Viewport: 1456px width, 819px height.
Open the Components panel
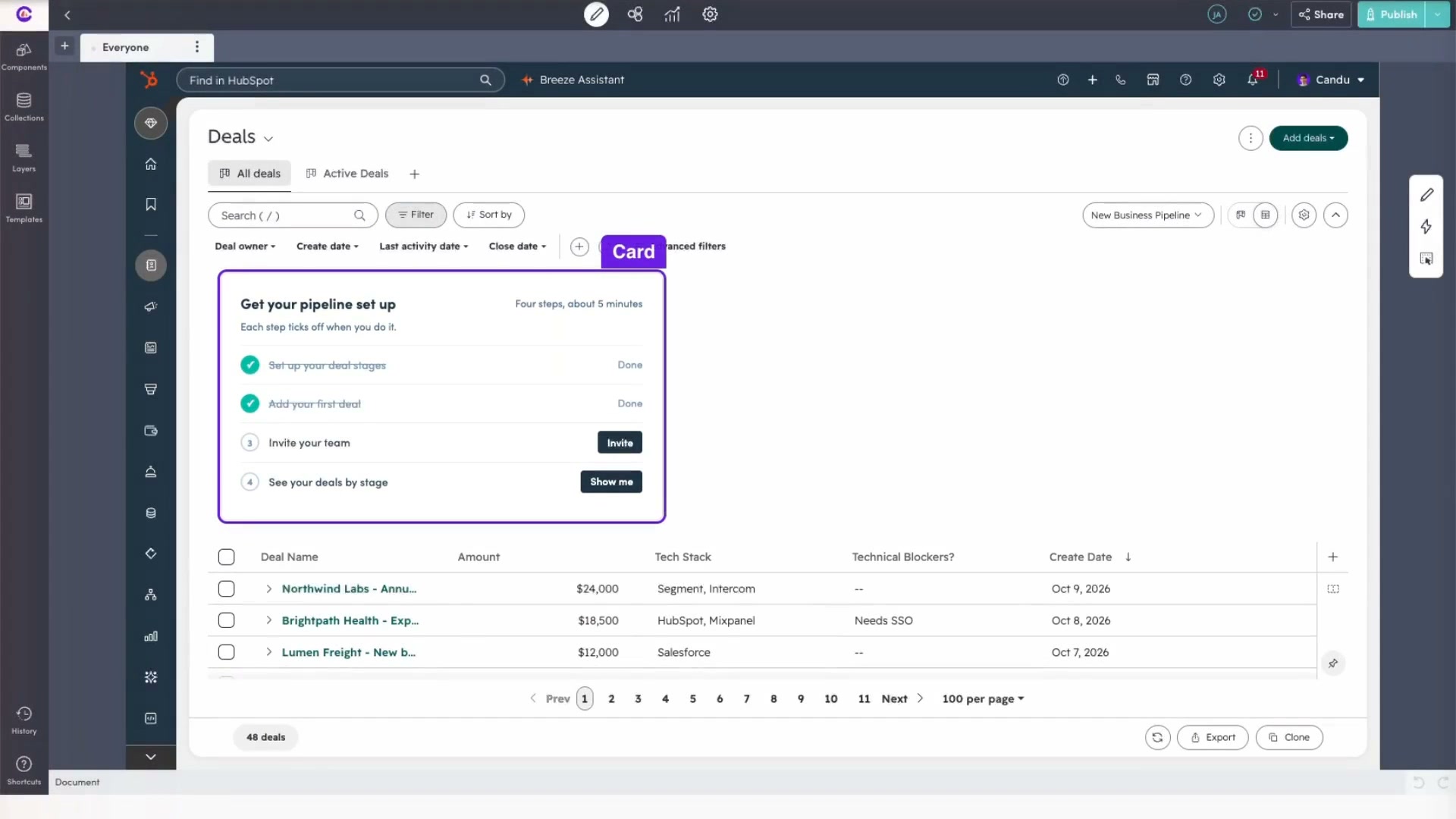click(24, 56)
